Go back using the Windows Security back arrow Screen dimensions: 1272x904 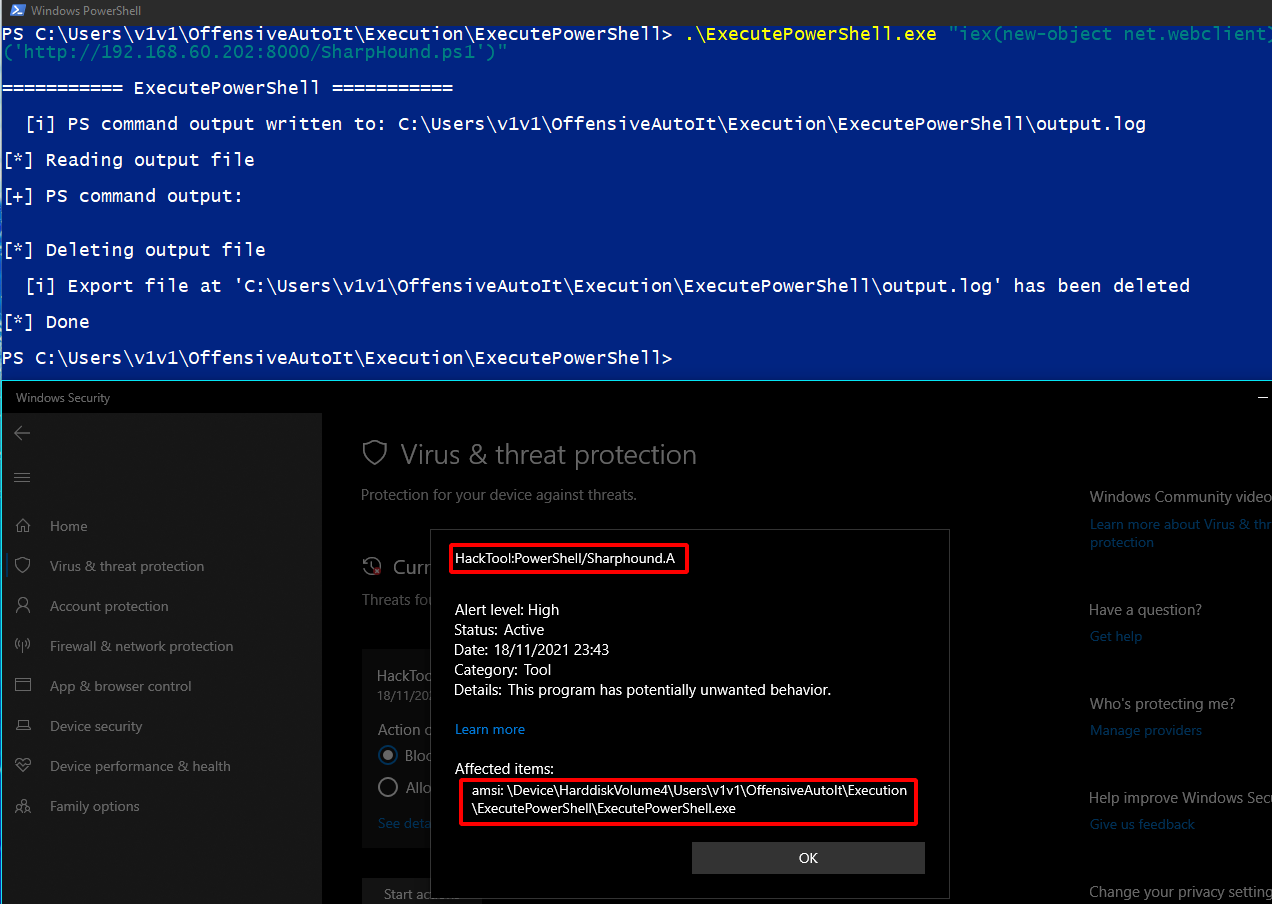point(22,433)
